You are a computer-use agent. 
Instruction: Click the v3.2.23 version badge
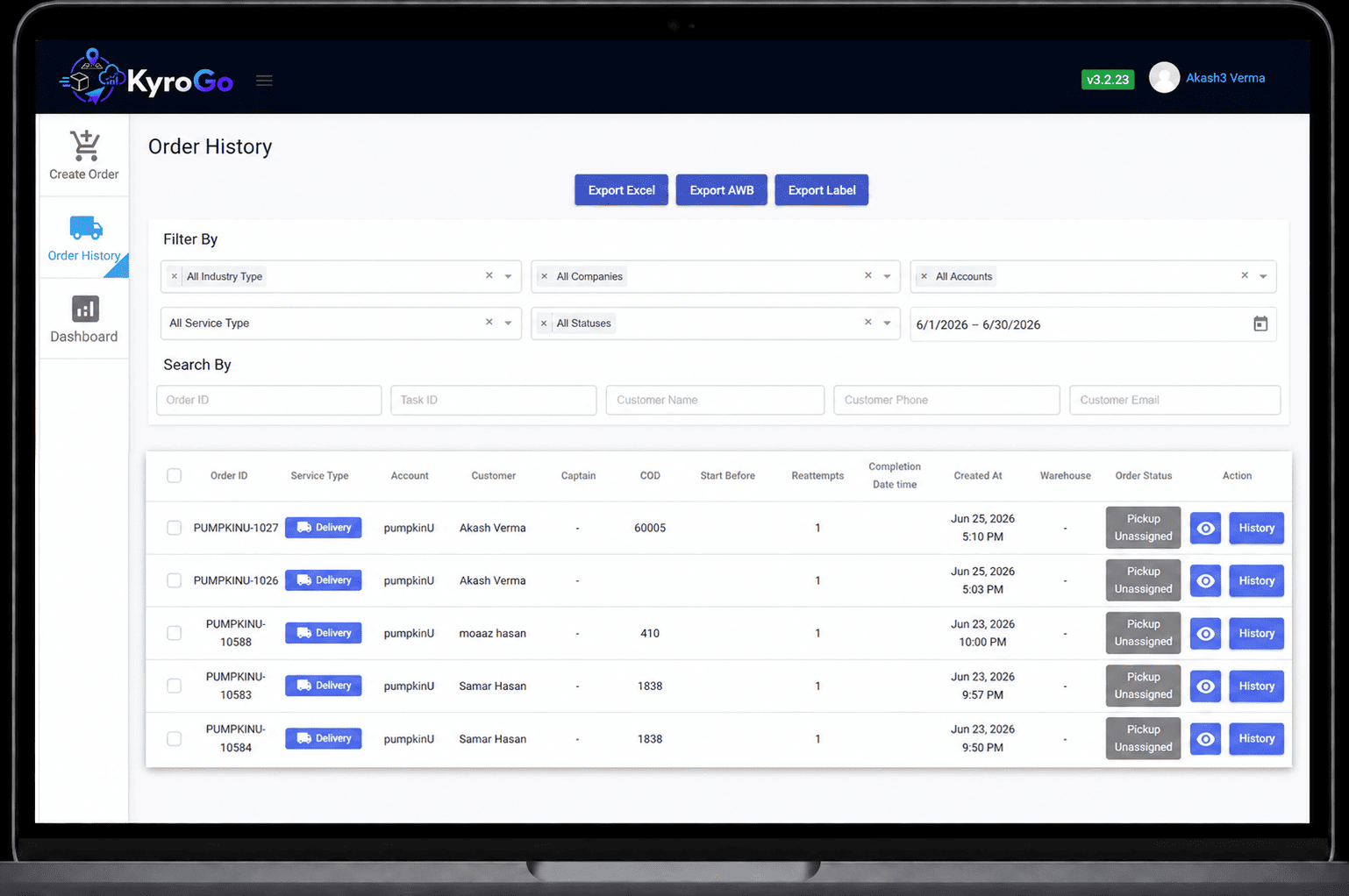[x=1108, y=80]
